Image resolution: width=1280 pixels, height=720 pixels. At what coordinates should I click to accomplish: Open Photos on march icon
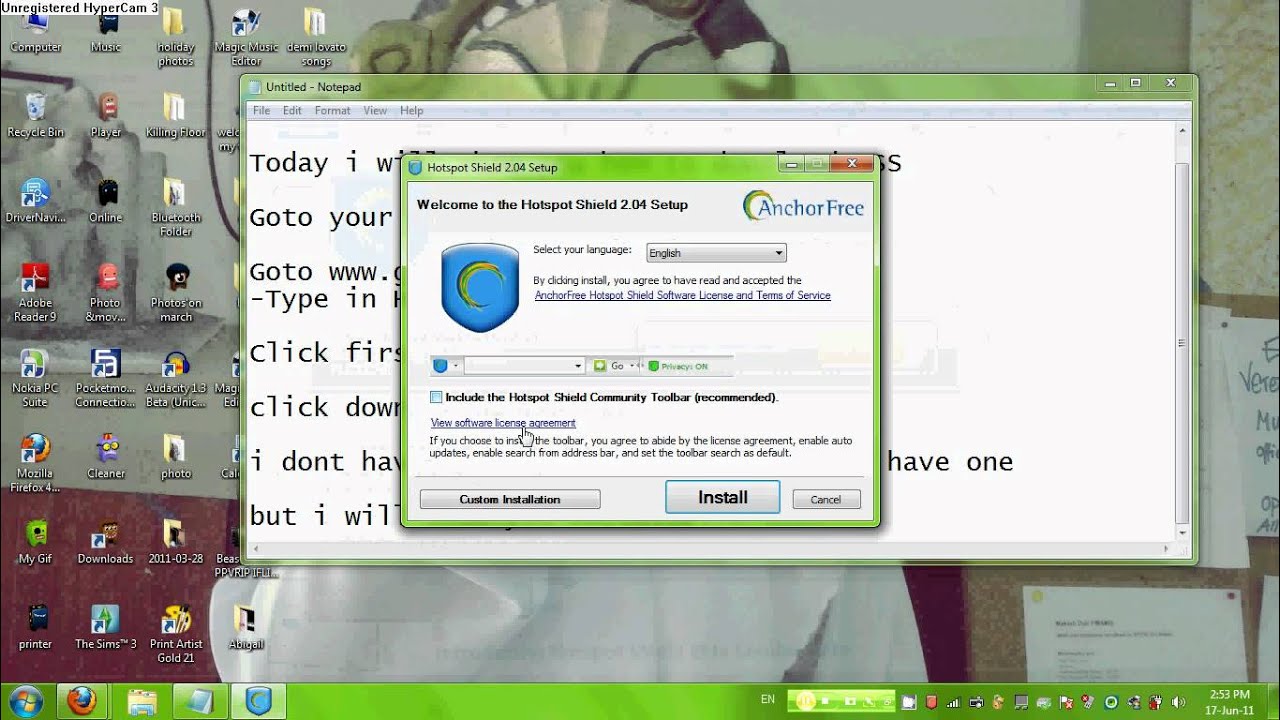coord(176,292)
